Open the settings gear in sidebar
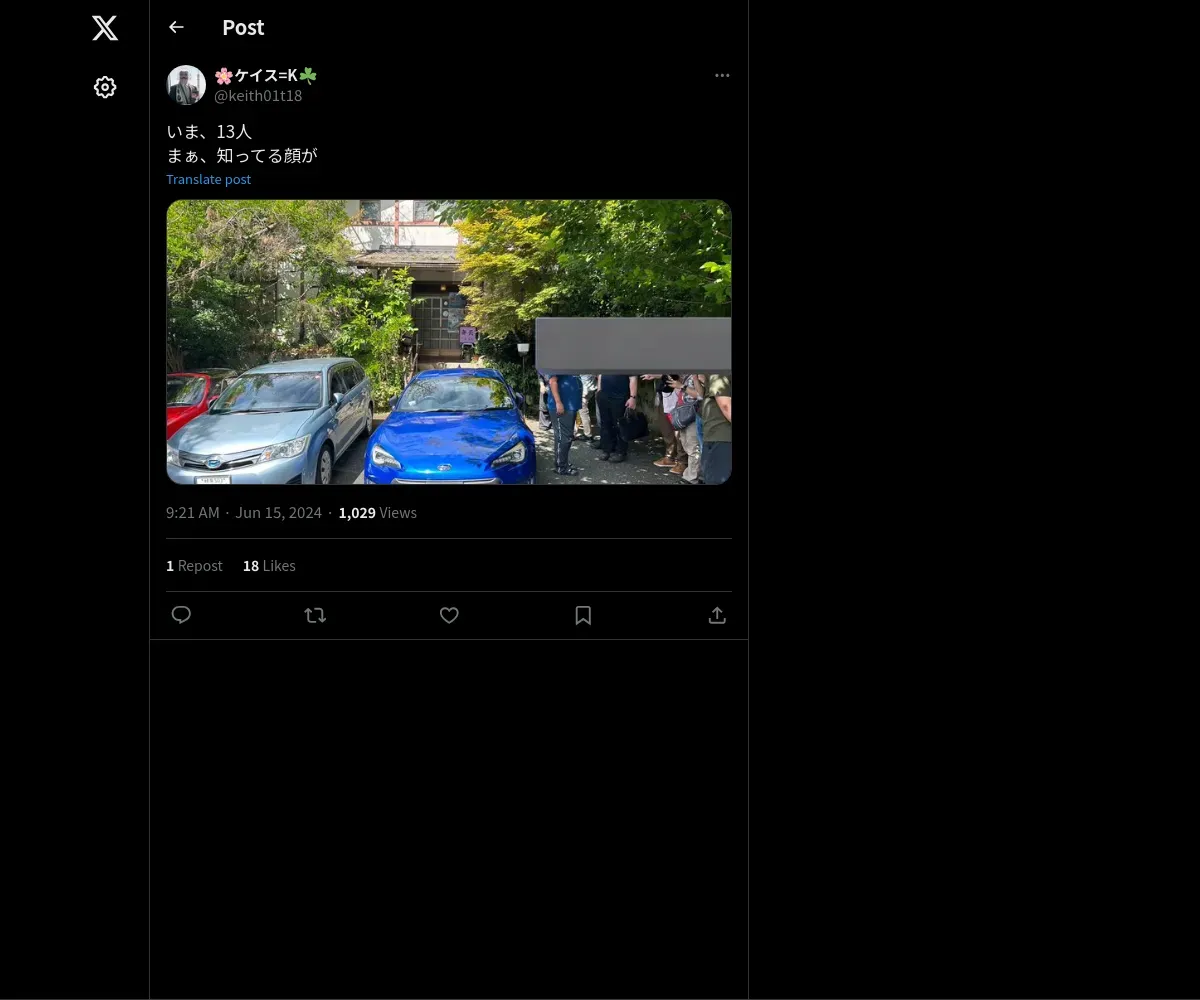The image size is (1200, 1000). tap(105, 87)
